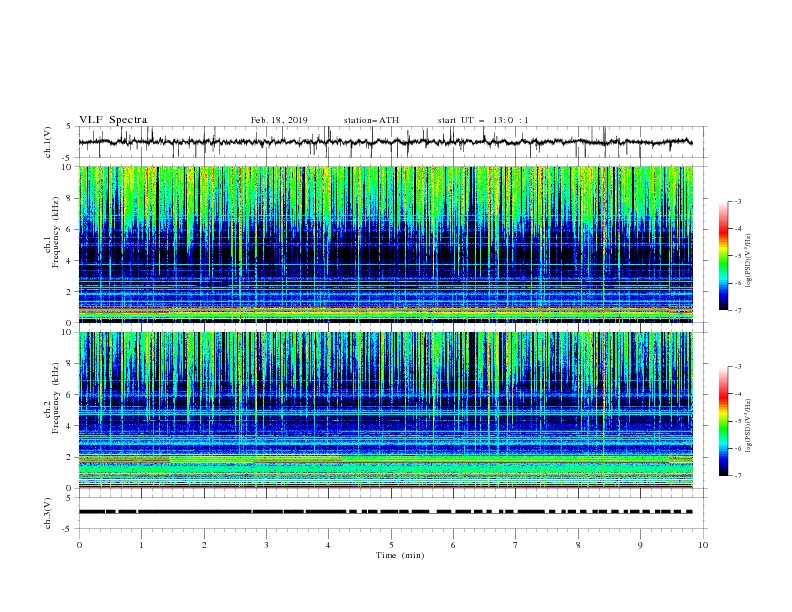Click the "VLF Spectra" title text
Screen dimensions: 792x612
[x=113, y=120]
